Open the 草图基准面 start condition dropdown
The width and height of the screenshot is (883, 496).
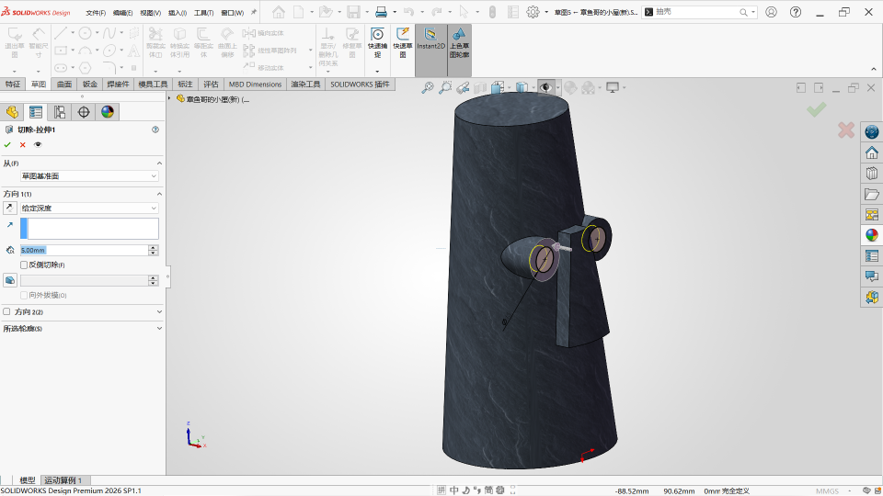point(89,176)
